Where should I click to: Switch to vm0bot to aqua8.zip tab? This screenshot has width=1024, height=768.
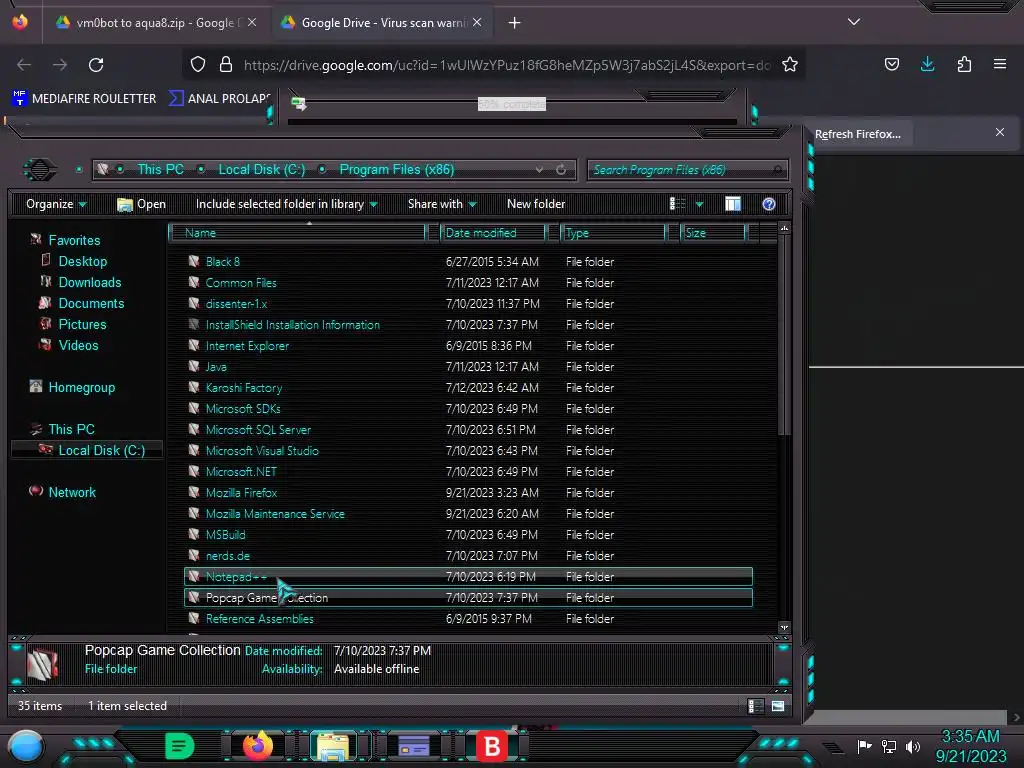tap(155, 23)
